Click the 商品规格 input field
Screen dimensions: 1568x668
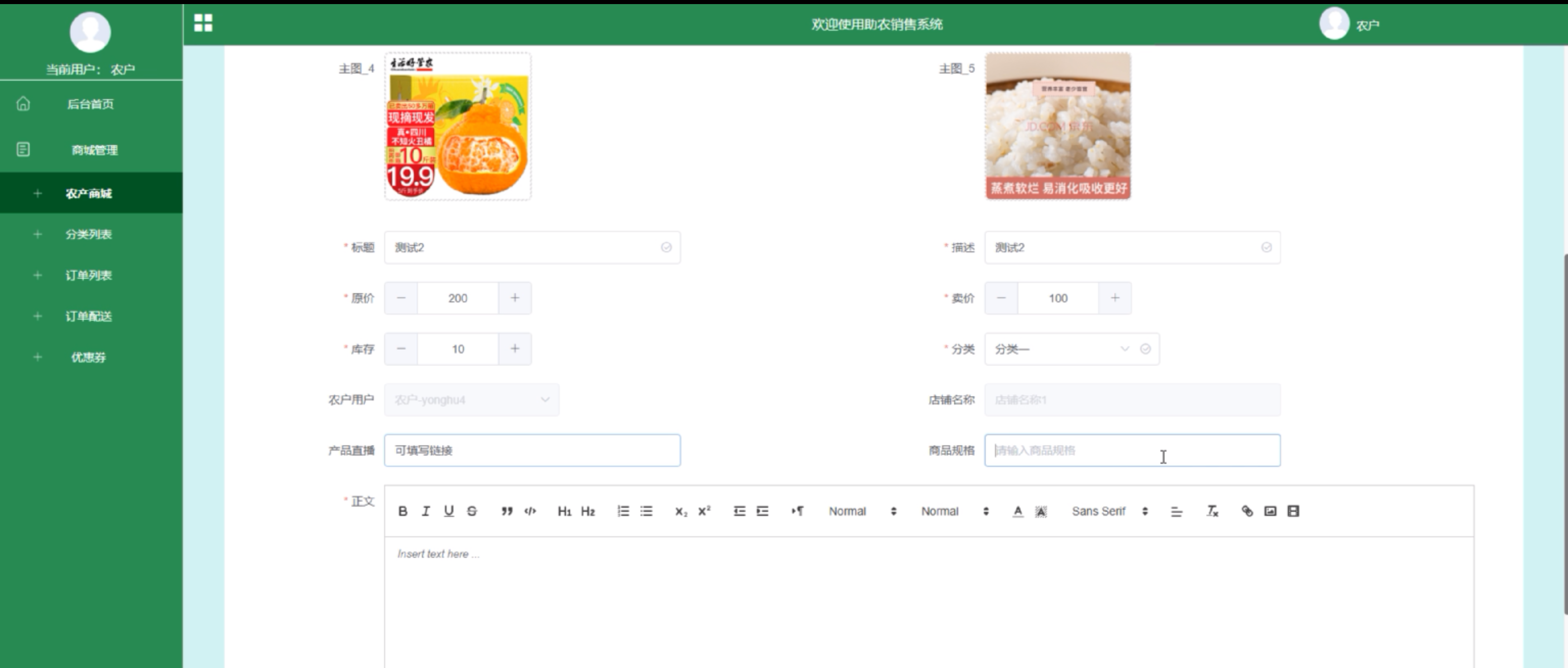pos(1132,450)
